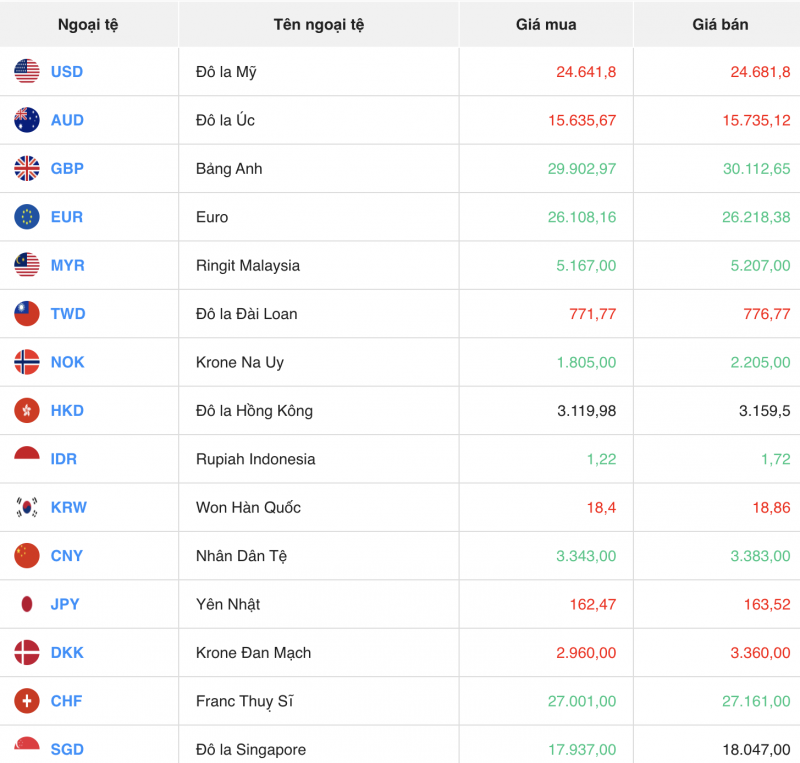Screen dimensions: 800x763
Task: Select the 'Rupiah Indonesia' currency name
Action: coord(255,459)
